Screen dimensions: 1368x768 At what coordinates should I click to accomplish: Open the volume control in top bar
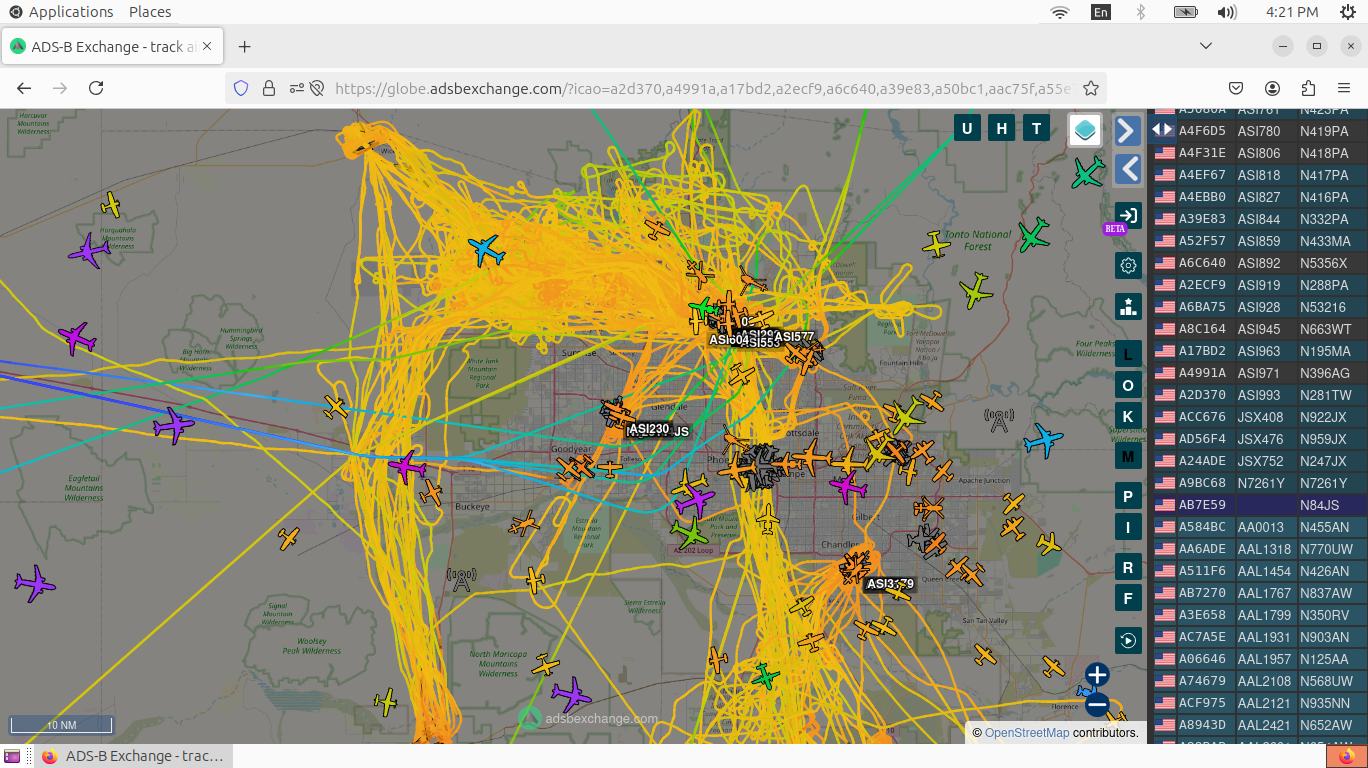(1227, 12)
